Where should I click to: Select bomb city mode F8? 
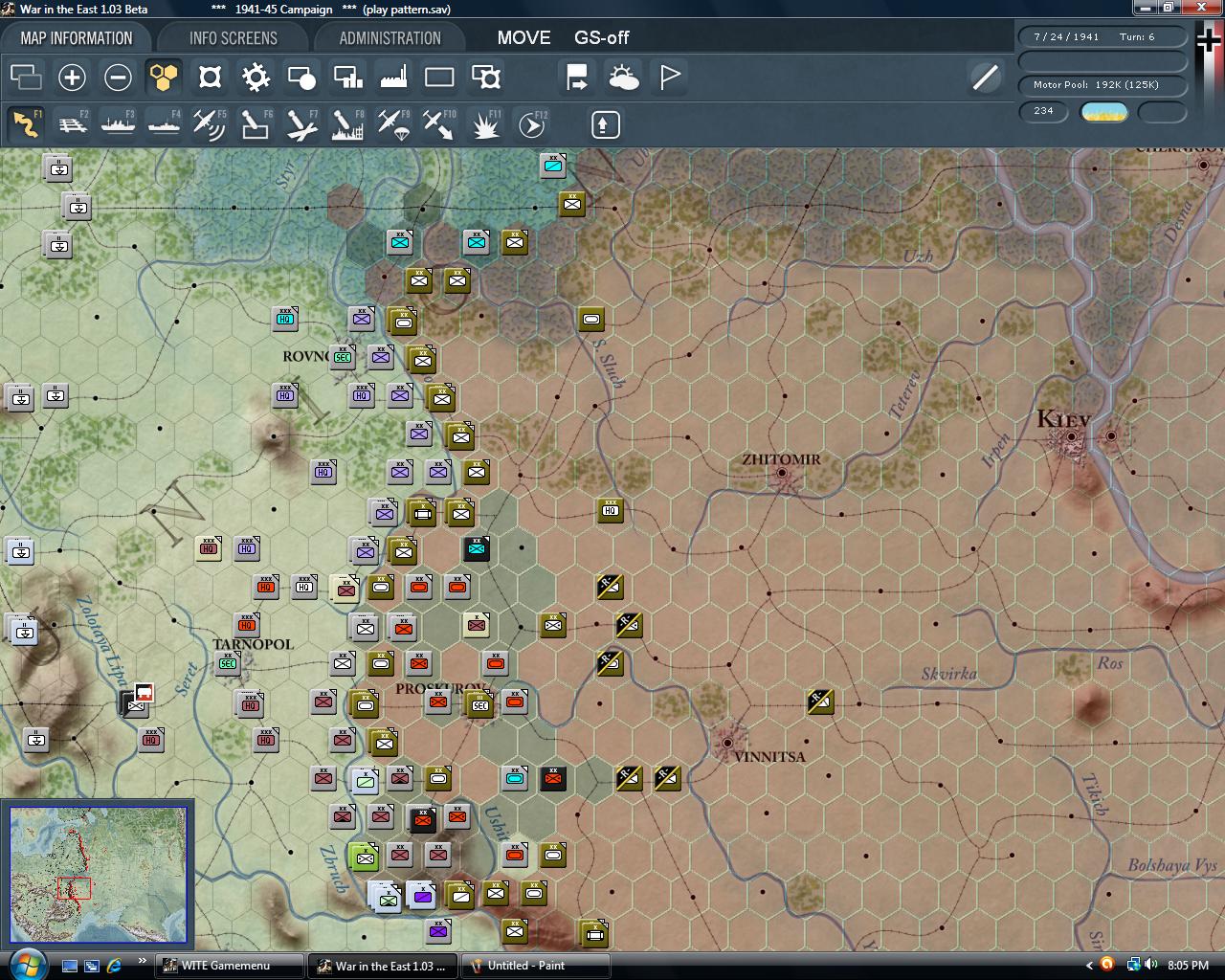tap(347, 124)
